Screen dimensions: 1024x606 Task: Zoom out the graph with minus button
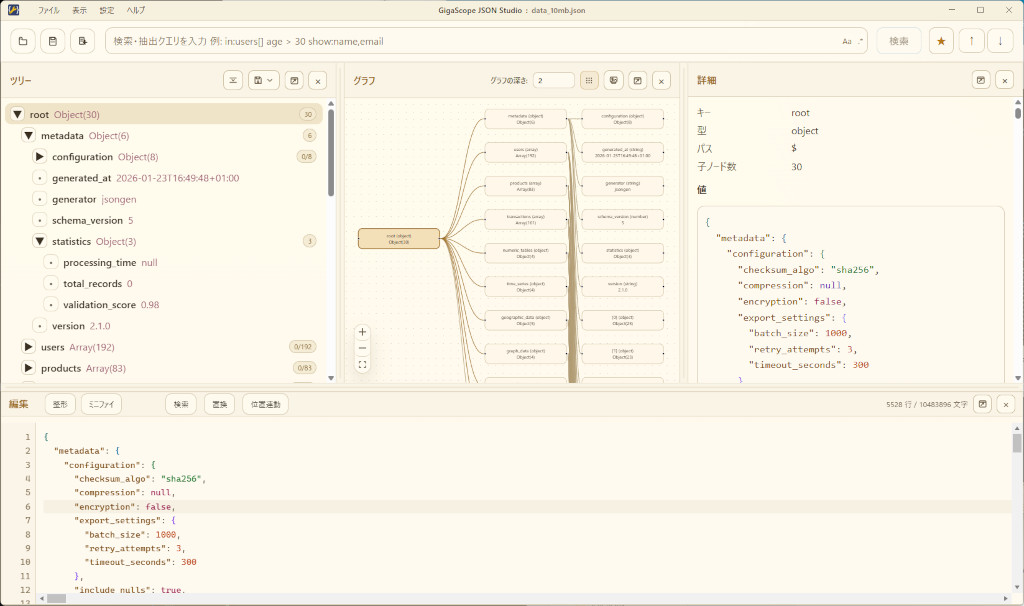point(362,348)
